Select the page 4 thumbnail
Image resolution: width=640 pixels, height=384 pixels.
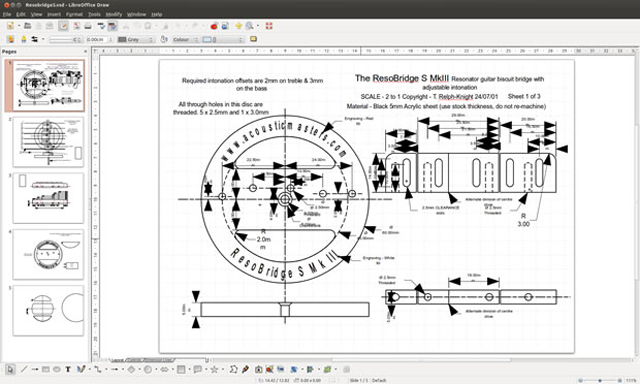click(x=48, y=254)
